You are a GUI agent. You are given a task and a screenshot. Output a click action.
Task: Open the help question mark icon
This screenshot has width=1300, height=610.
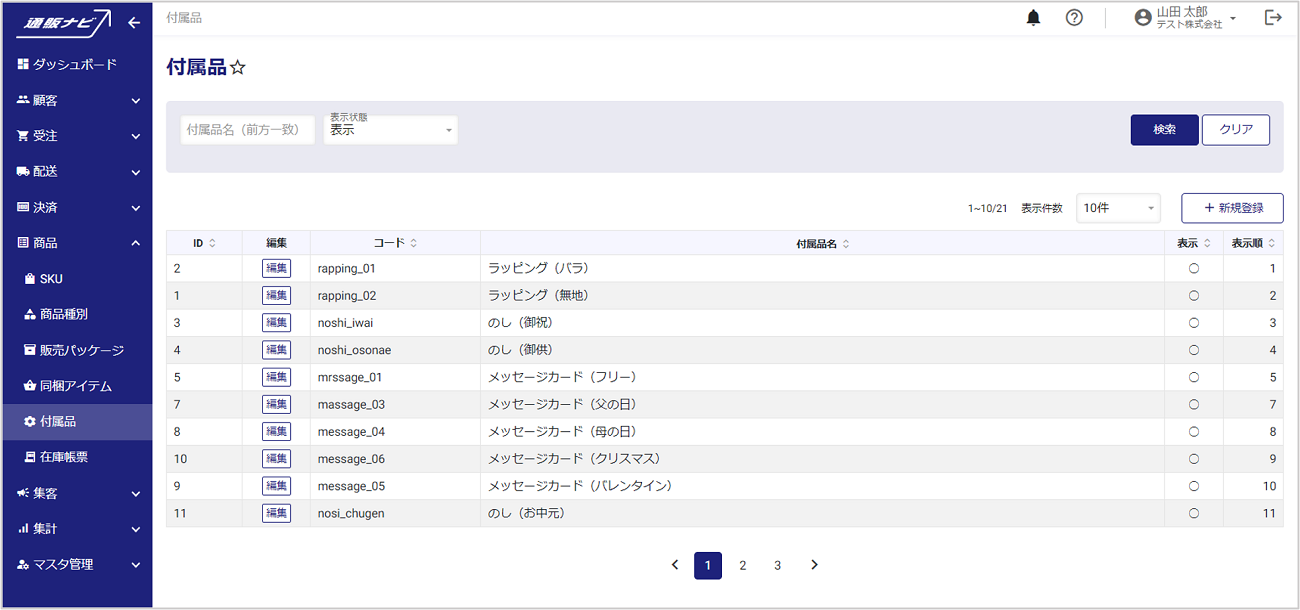point(1074,18)
